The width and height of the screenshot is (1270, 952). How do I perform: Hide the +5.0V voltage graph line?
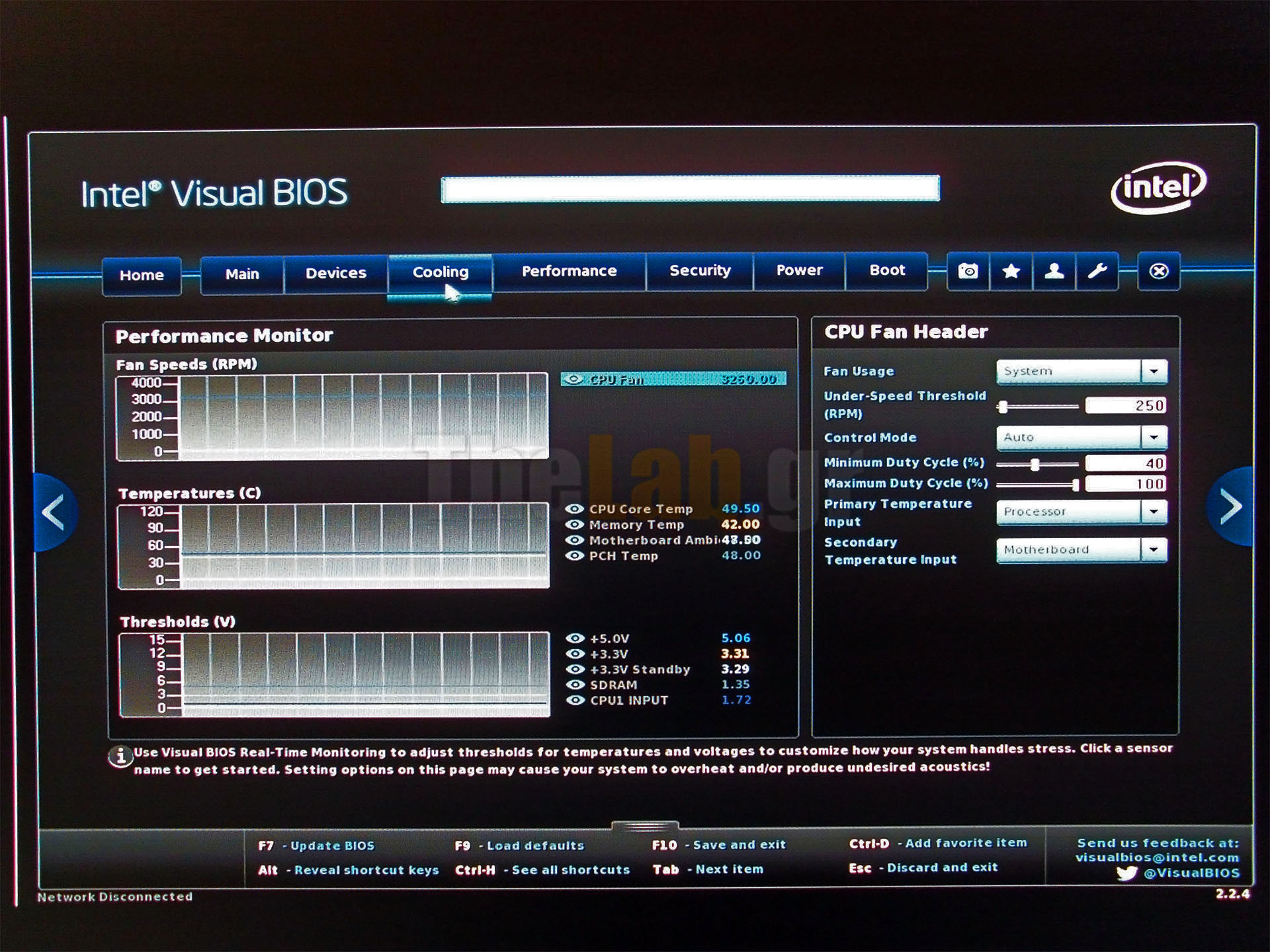click(x=575, y=638)
